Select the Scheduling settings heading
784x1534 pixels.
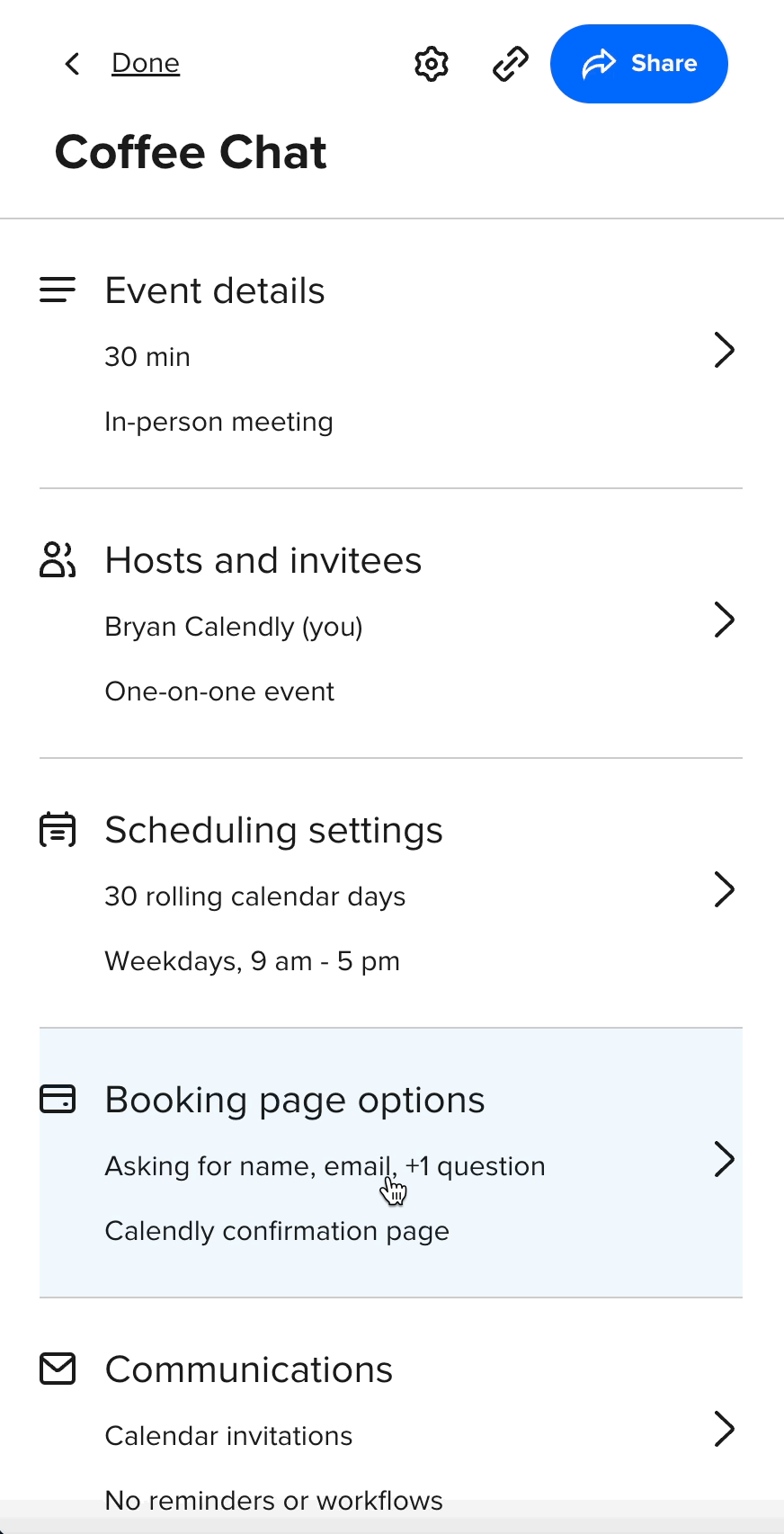pyautogui.click(x=274, y=831)
